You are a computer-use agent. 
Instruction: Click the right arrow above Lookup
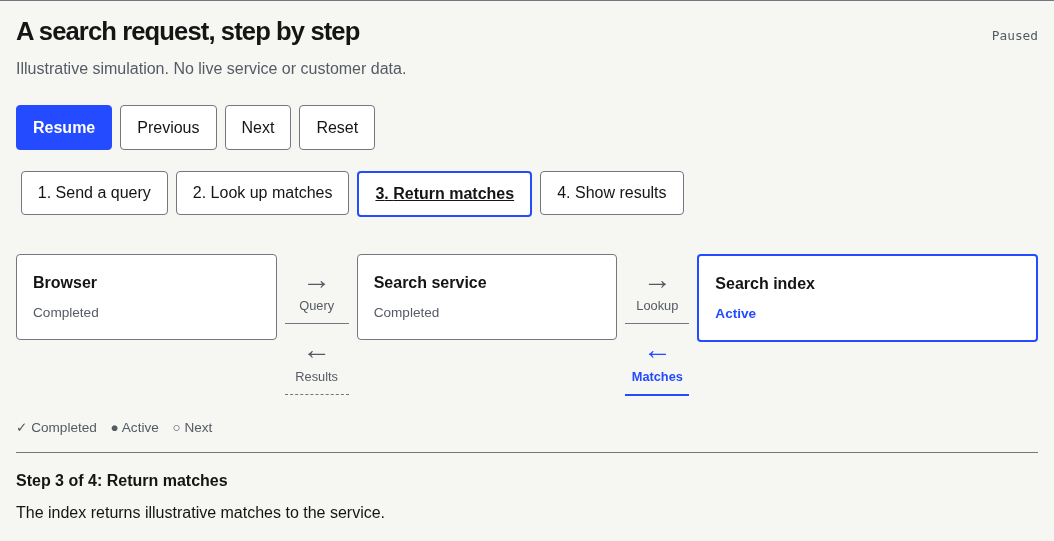click(x=657, y=284)
